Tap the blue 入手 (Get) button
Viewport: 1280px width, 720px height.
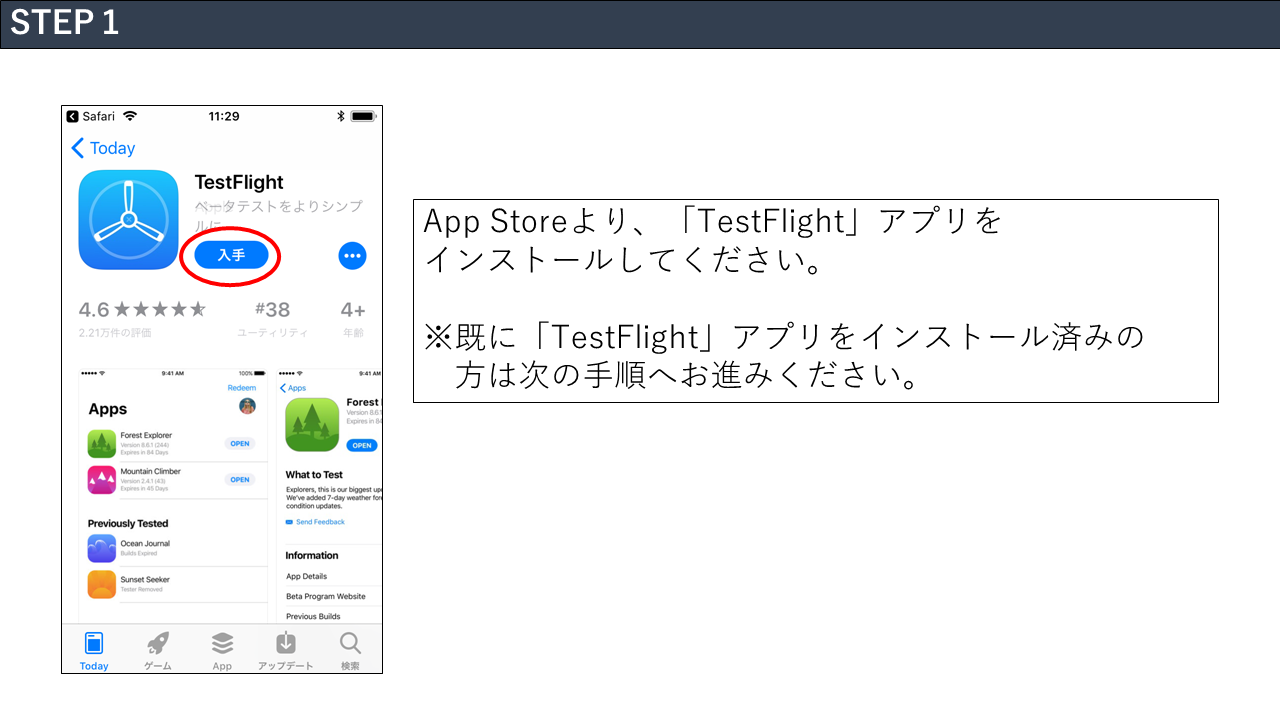(231, 255)
